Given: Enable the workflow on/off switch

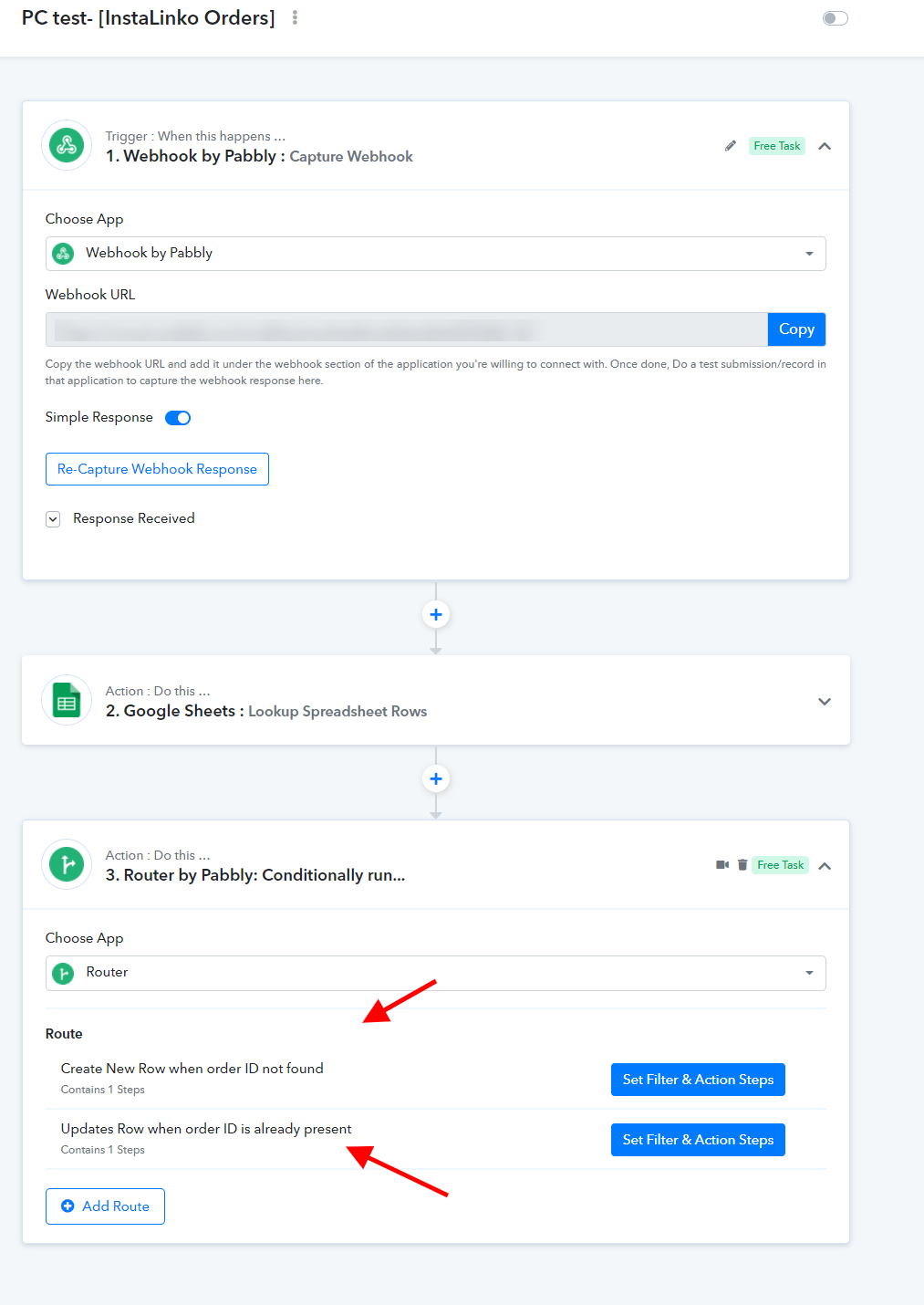Looking at the screenshot, I should click(835, 18).
